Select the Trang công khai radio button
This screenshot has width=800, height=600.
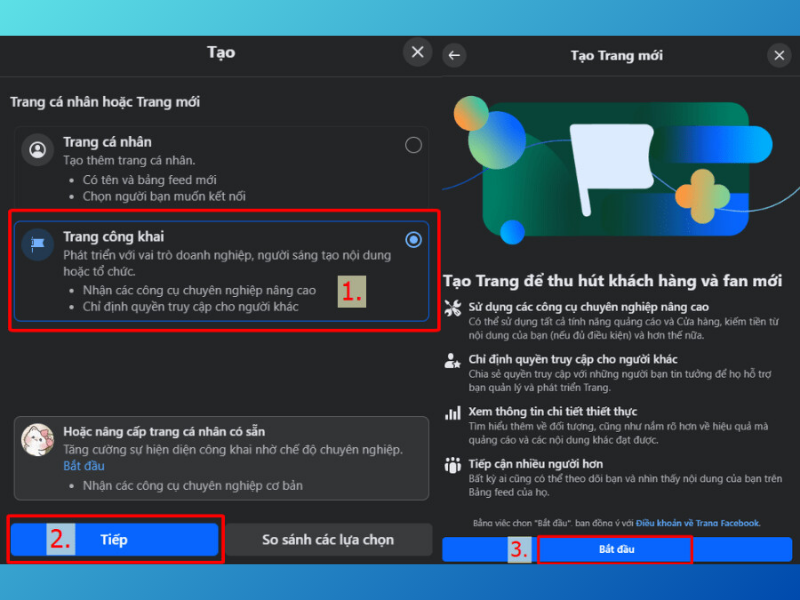(413, 239)
